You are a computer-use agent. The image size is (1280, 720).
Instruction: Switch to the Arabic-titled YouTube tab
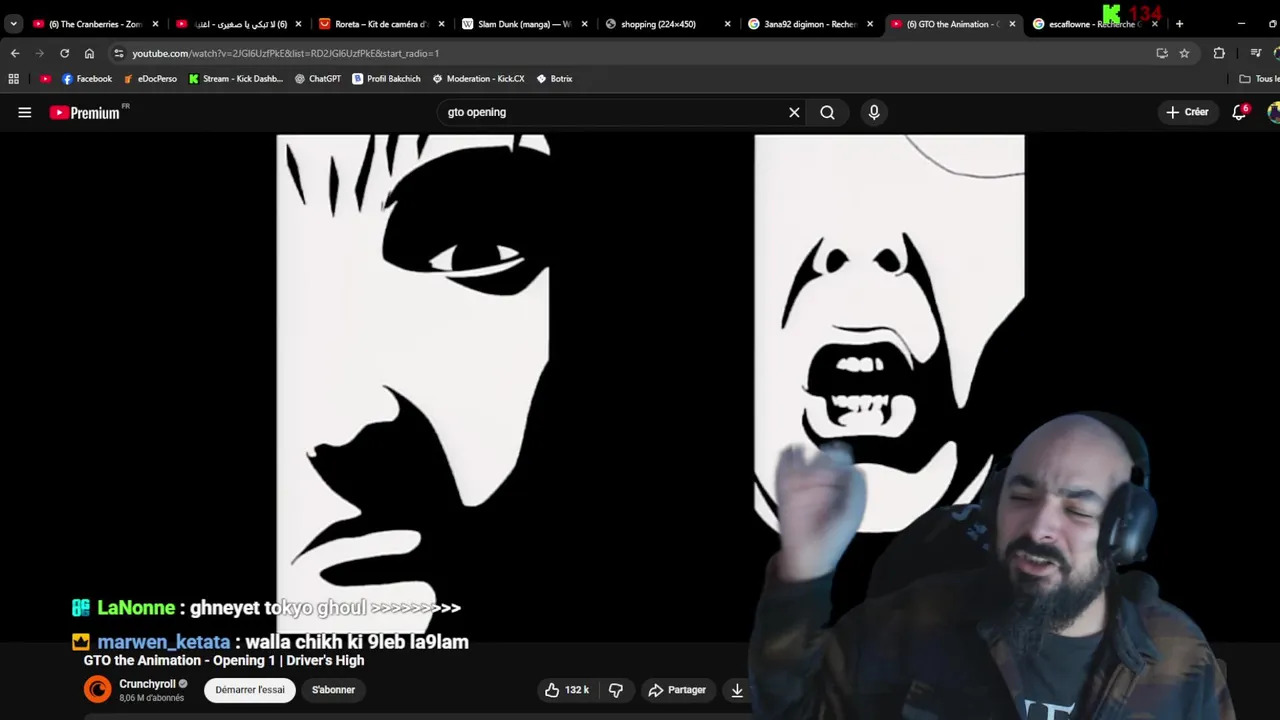click(x=239, y=24)
